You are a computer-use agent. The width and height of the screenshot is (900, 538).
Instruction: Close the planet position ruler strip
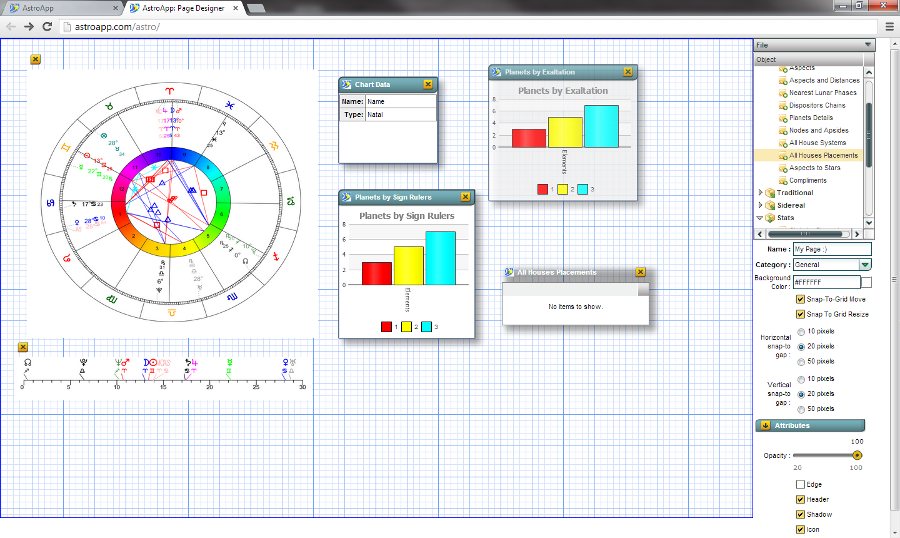coord(23,347)
